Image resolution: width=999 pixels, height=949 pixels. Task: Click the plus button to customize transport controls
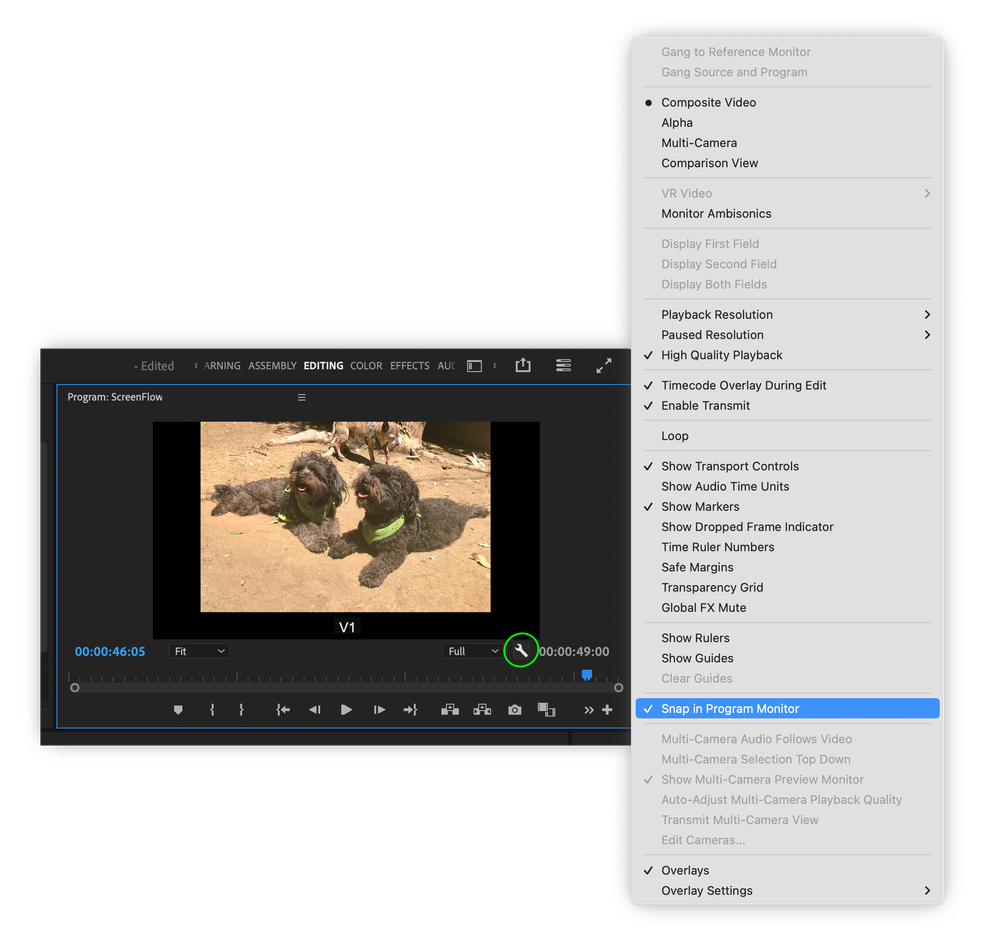click(607, 709)
